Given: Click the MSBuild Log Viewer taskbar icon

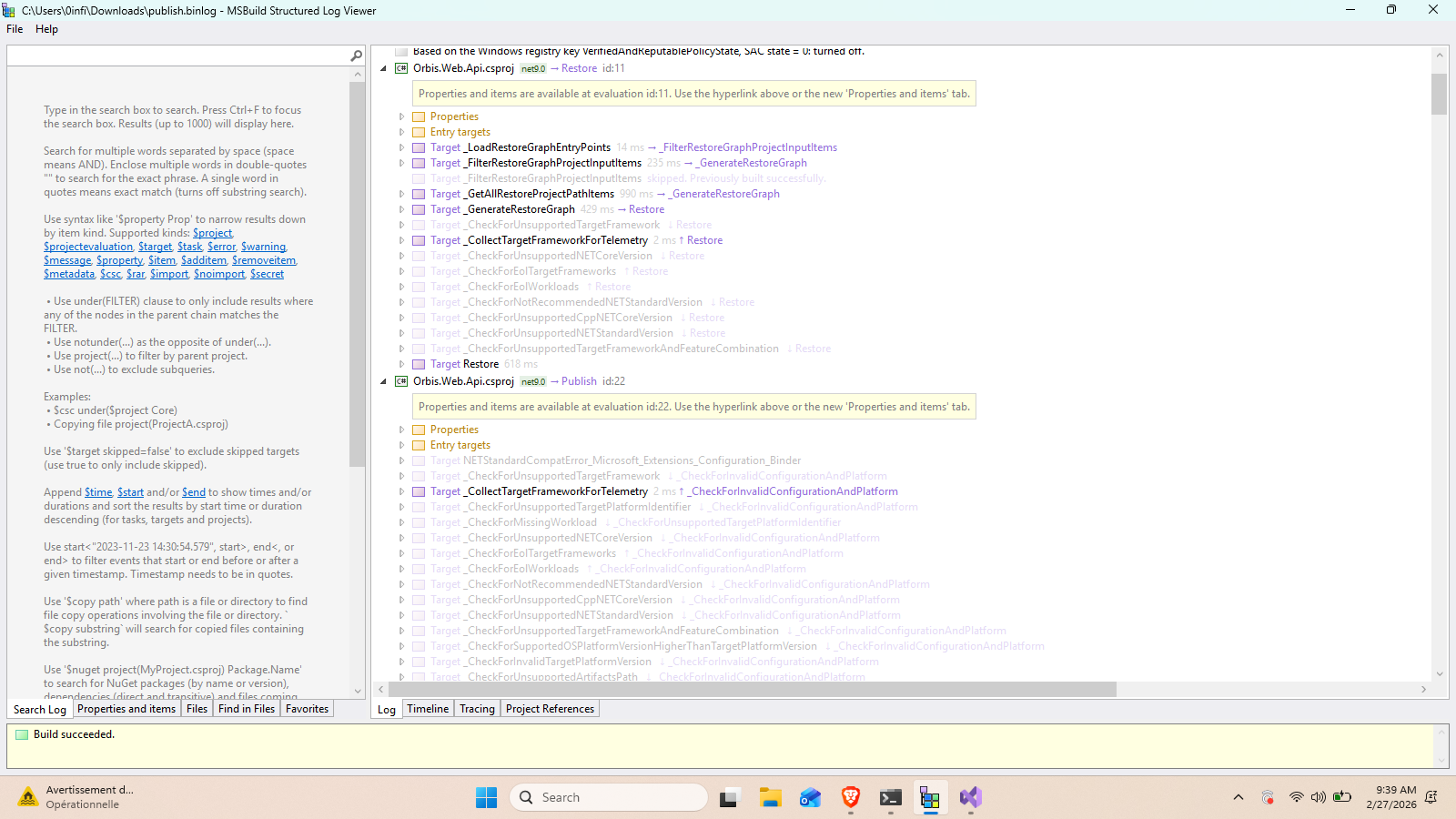Looking at the screenshot, I should click(930, 797).
